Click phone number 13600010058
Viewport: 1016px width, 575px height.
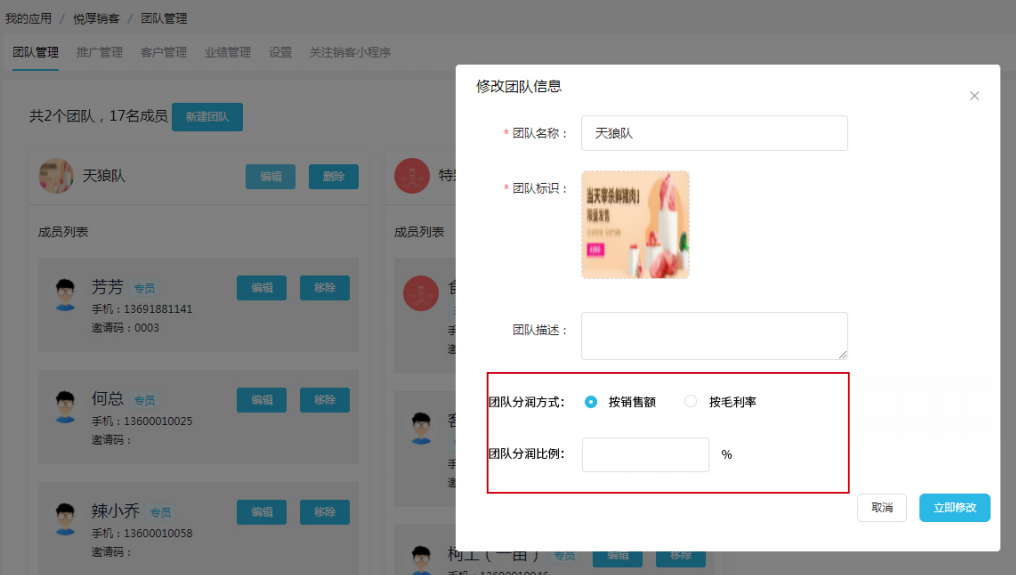pos(158,534)
